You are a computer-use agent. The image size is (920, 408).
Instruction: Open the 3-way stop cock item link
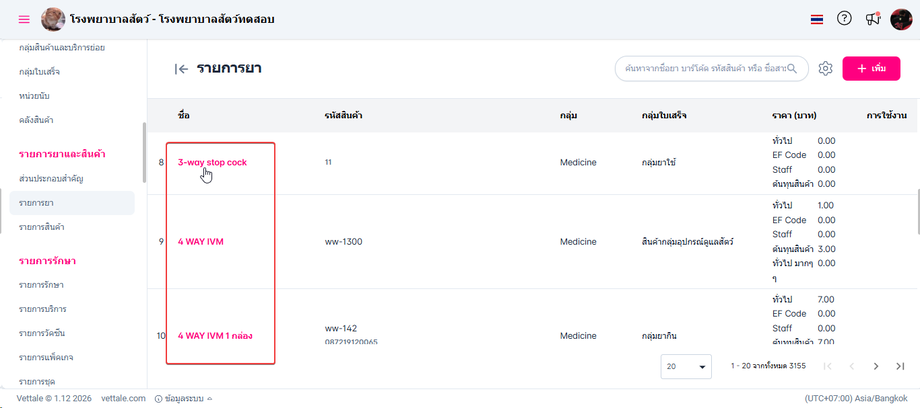point(212,161)
